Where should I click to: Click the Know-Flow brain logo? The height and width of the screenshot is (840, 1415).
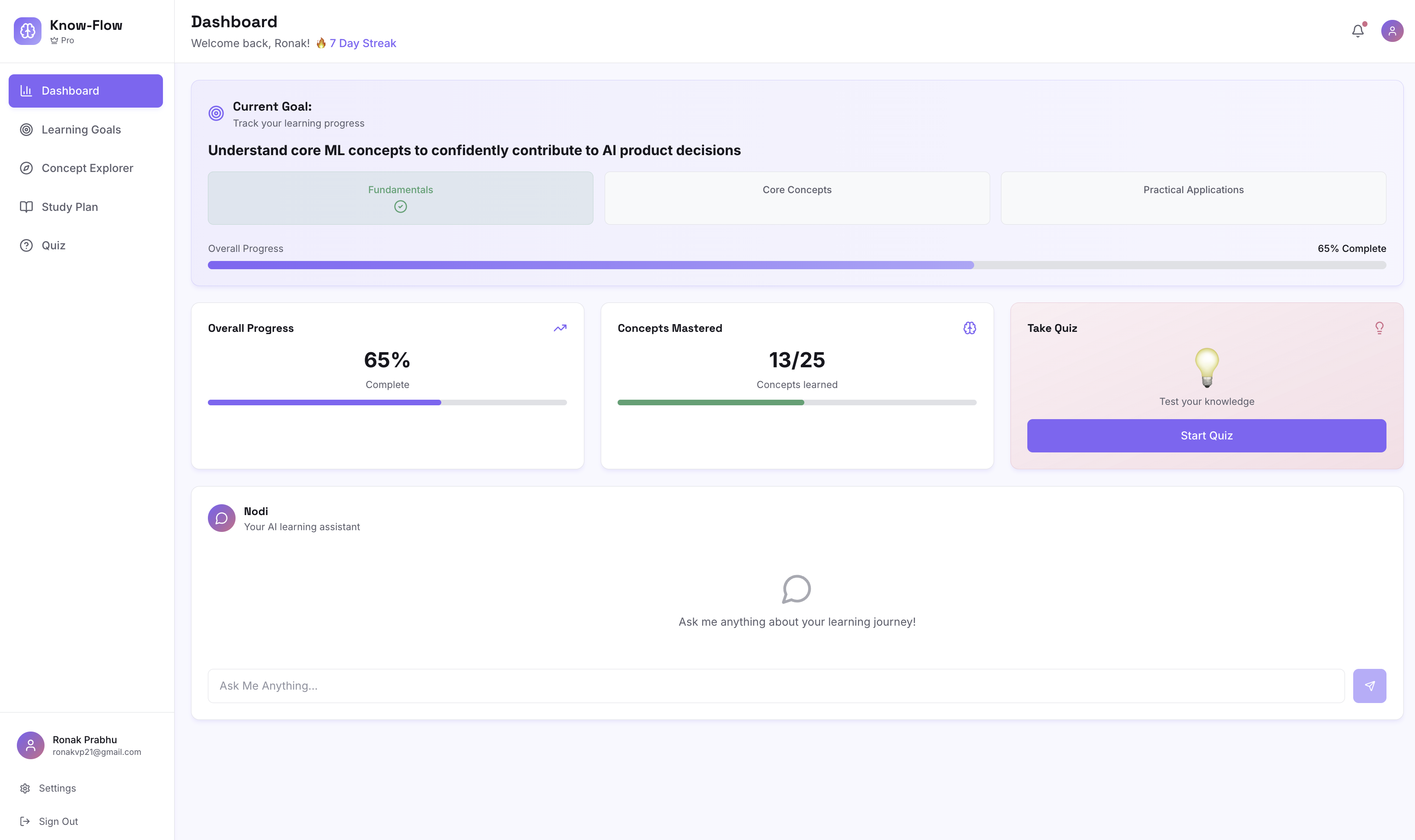[x=28, y=31]
